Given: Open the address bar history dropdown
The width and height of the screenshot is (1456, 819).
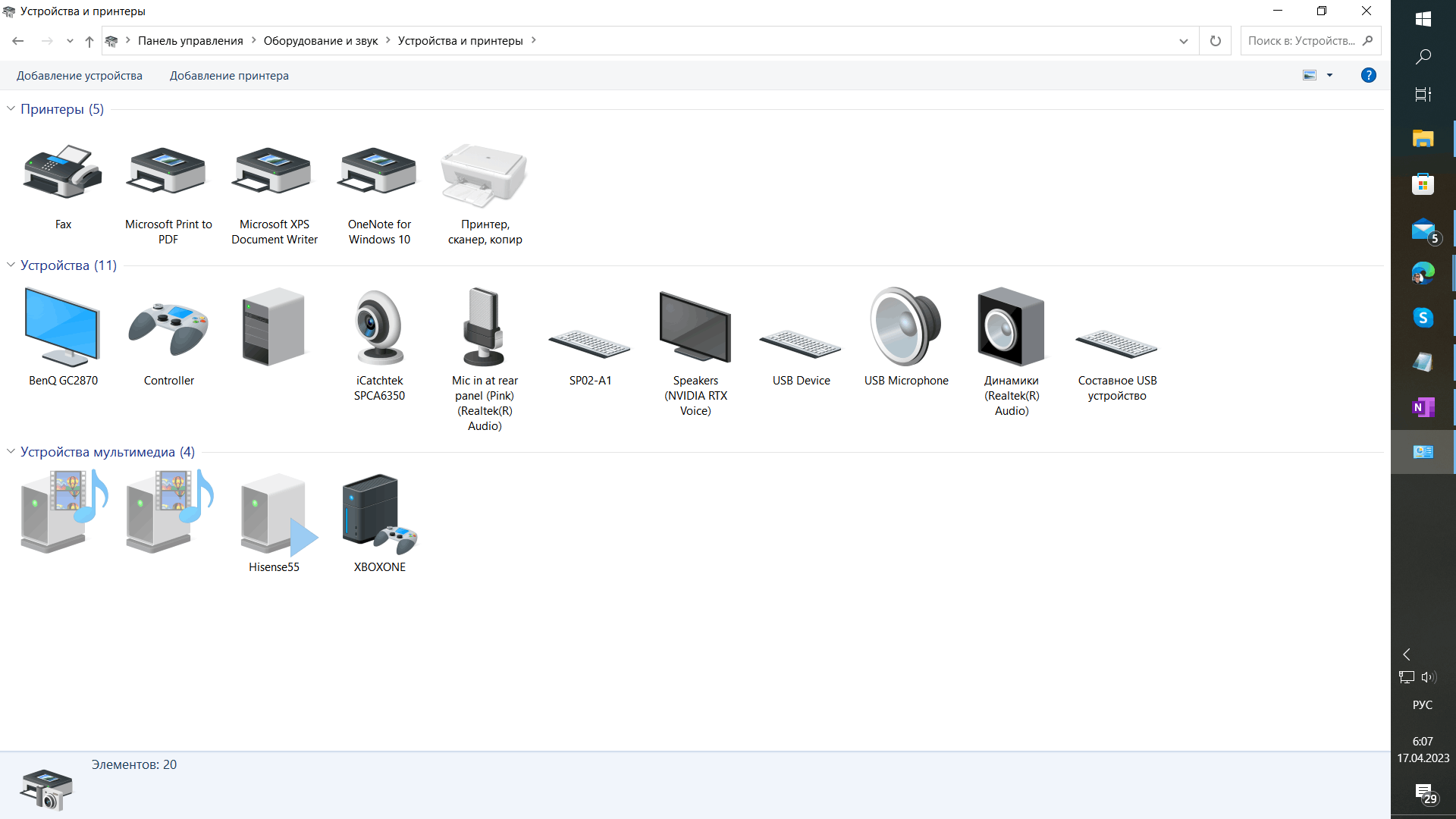Looking at the screenshot, I should [1183, 41].
